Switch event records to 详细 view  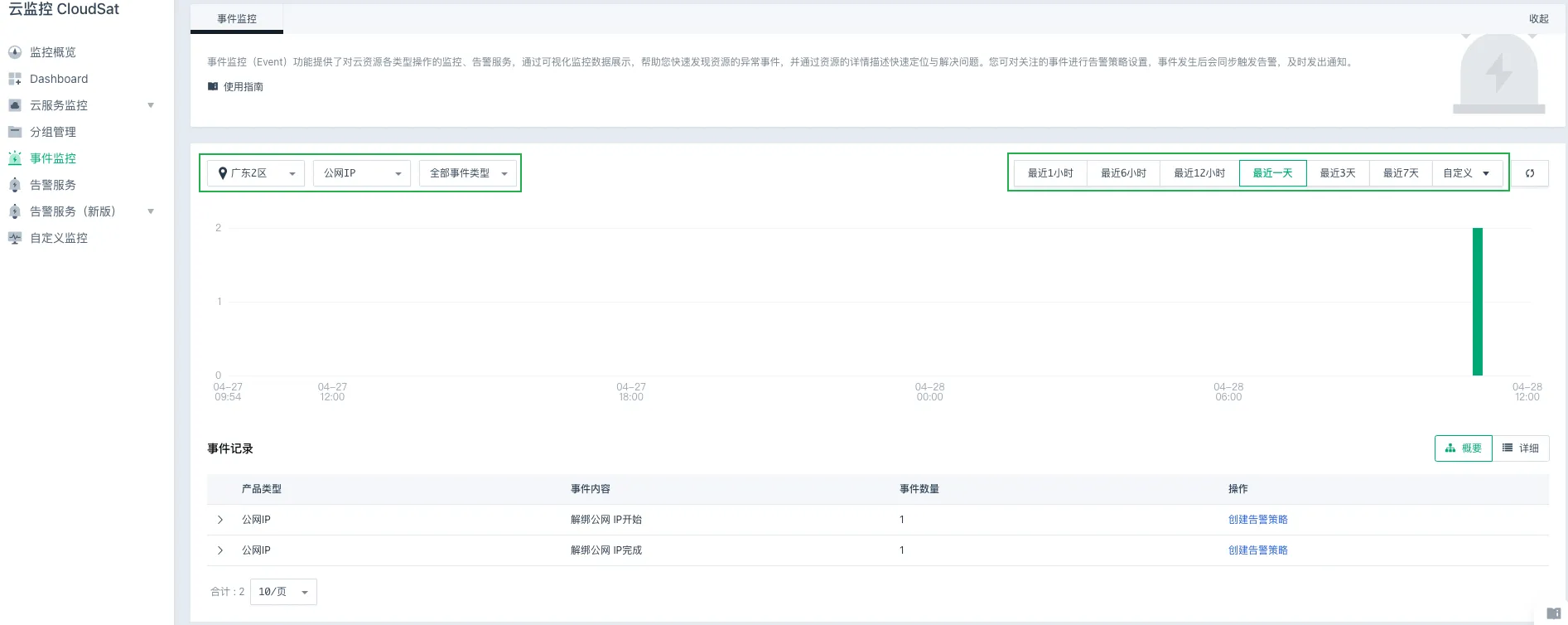click(x=1521, y=448)
